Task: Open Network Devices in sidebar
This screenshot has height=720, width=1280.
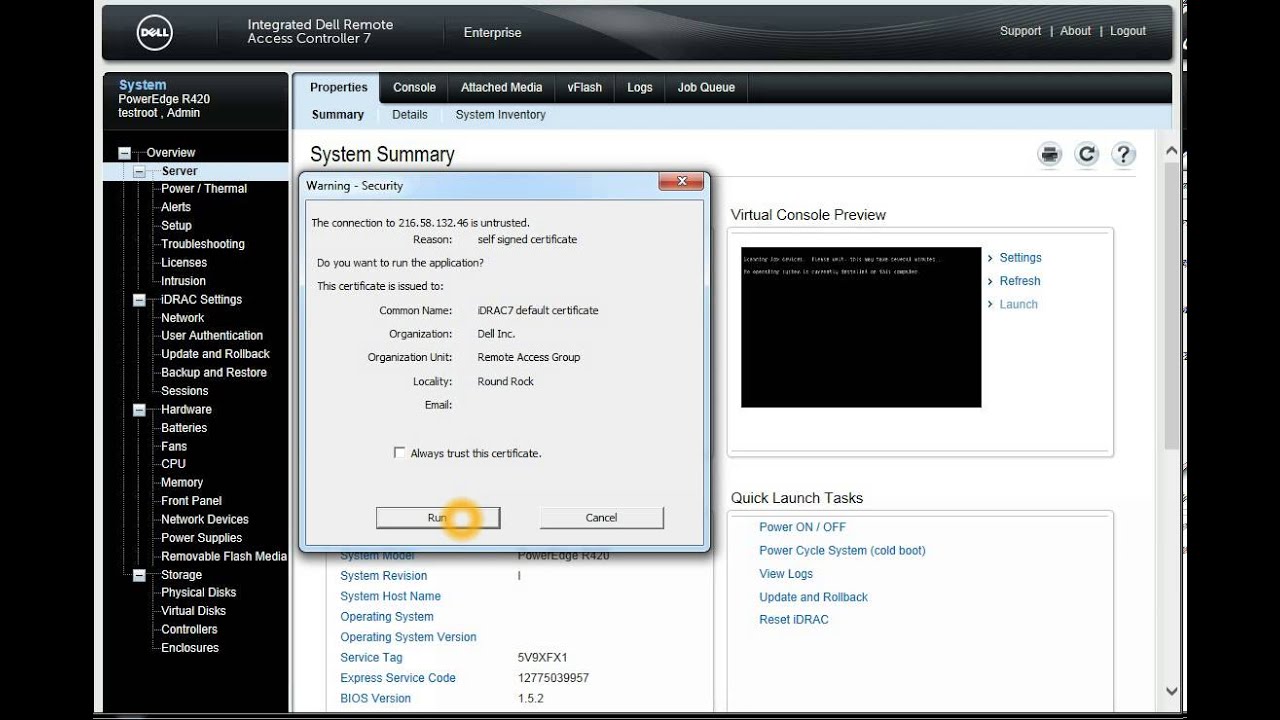Action: [205, 520]
